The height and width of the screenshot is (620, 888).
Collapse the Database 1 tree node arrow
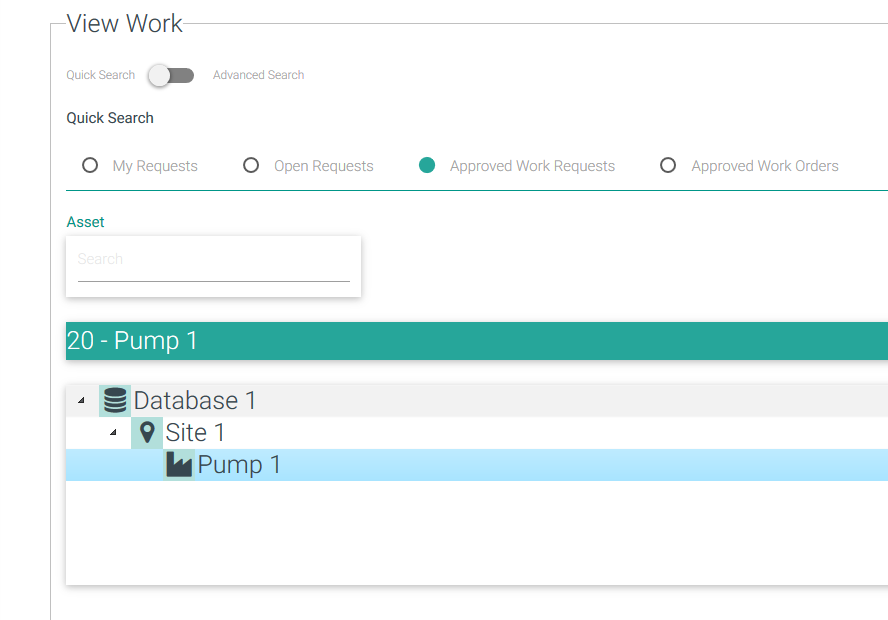tap(81, 401)
